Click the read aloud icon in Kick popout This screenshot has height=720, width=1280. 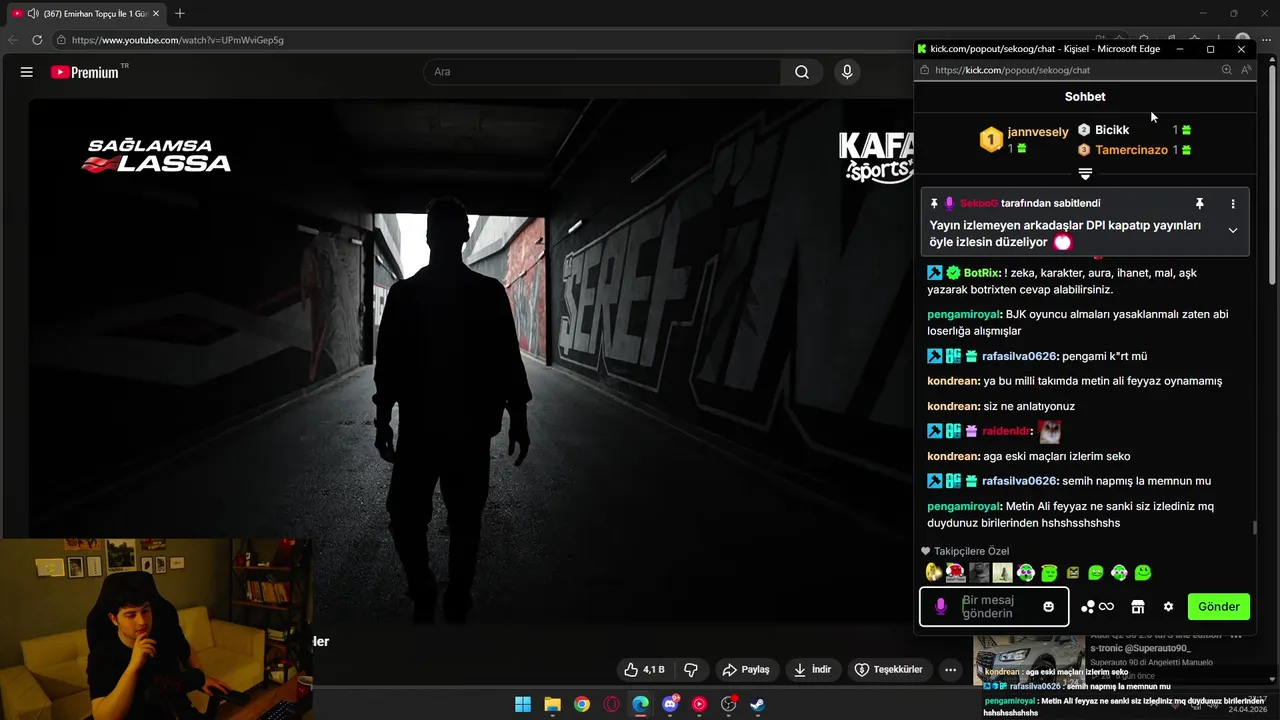(x=1246, y=70)
